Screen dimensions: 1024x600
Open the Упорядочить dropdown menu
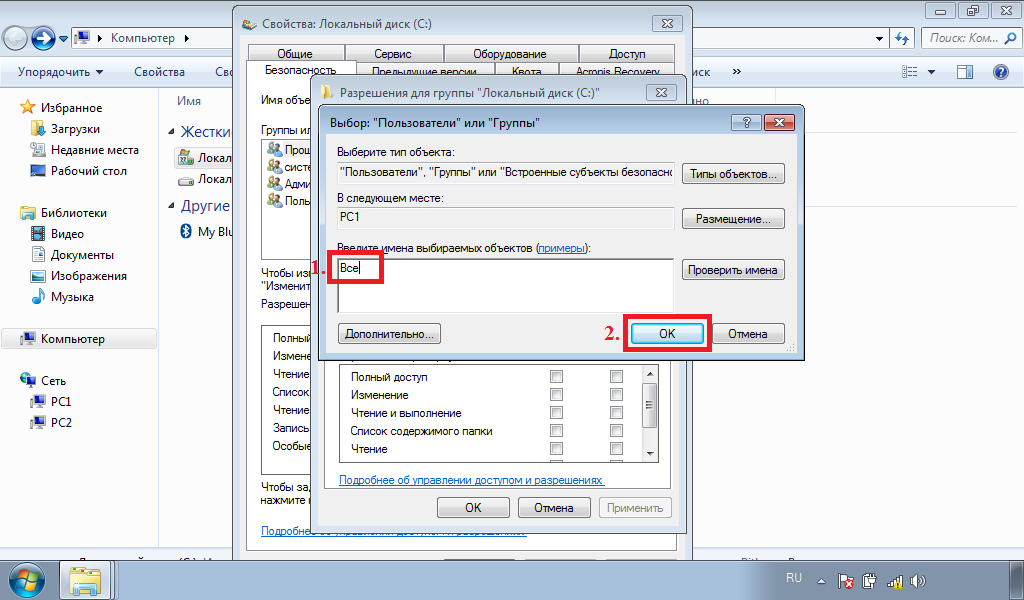60,72
